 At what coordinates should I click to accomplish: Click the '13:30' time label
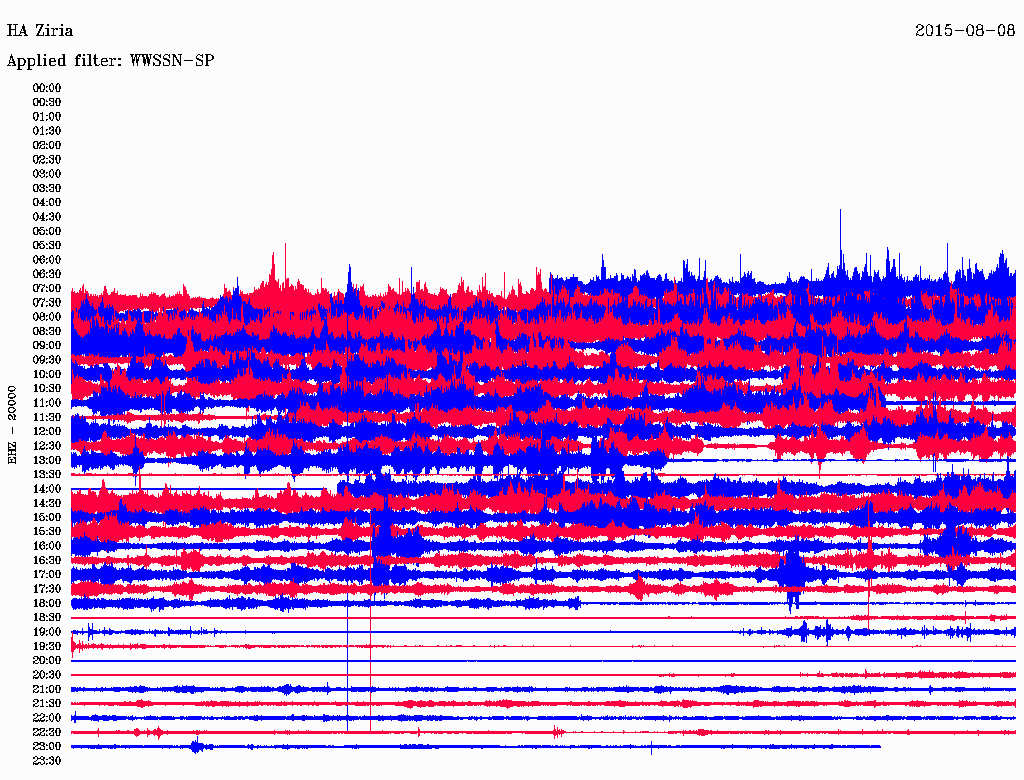[47, 475]
